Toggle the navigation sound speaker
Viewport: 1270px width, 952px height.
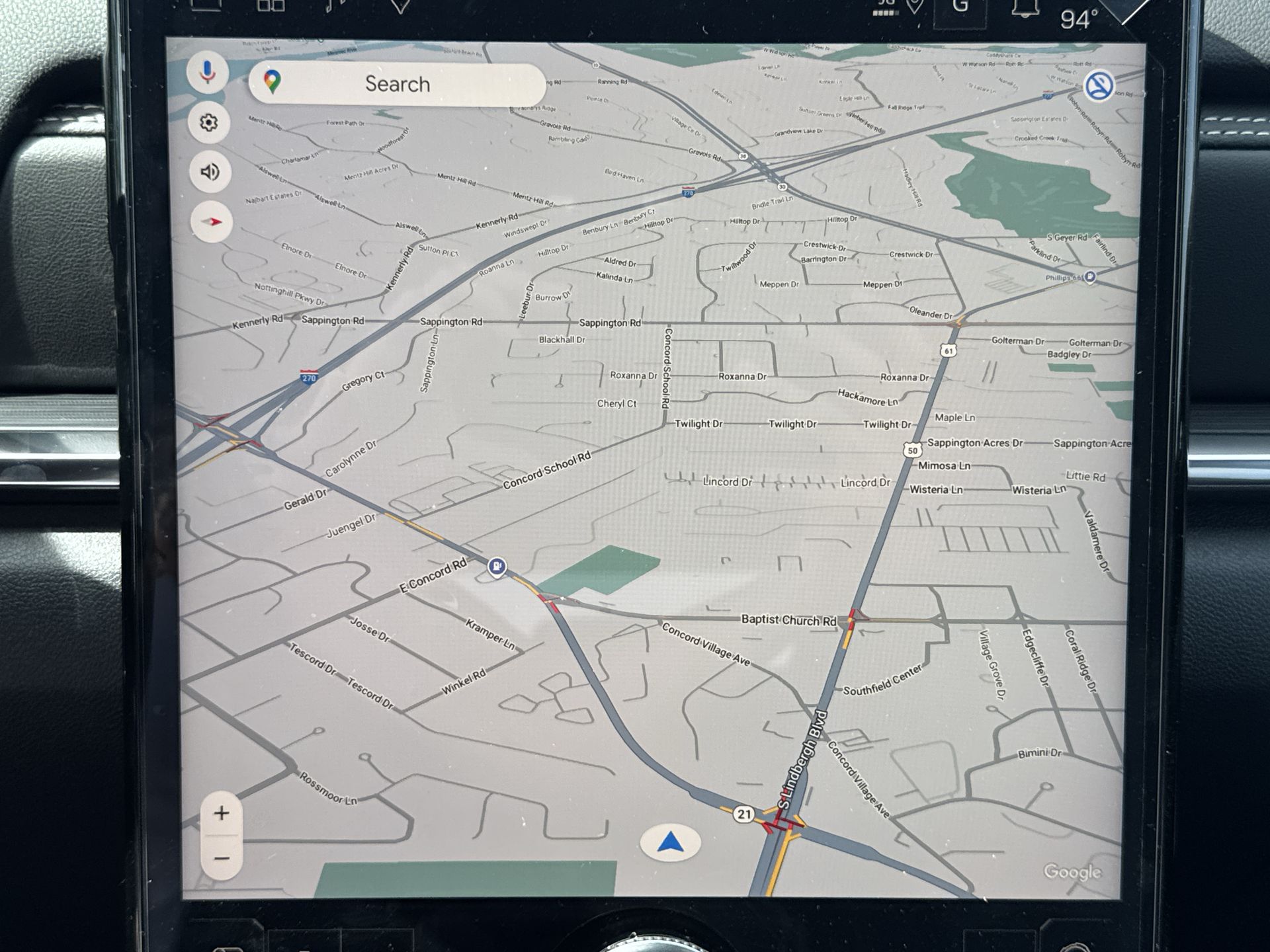click(210, 173)
